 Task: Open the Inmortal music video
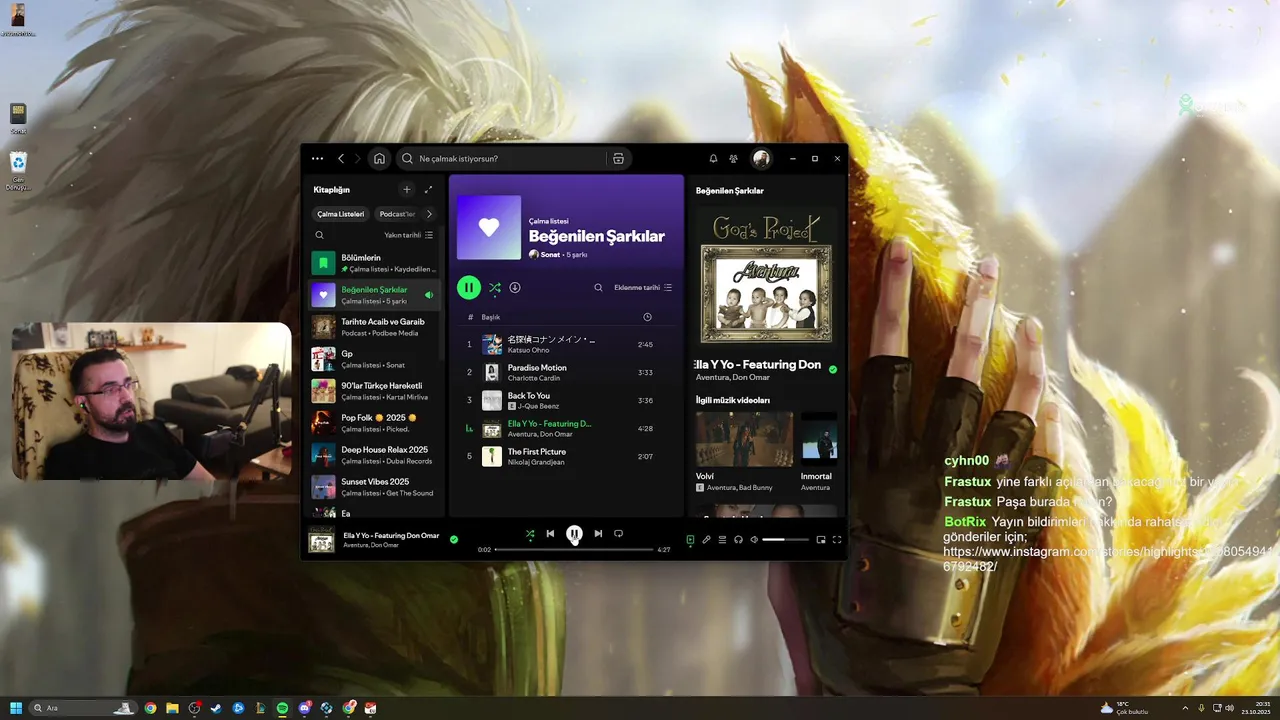819,440
